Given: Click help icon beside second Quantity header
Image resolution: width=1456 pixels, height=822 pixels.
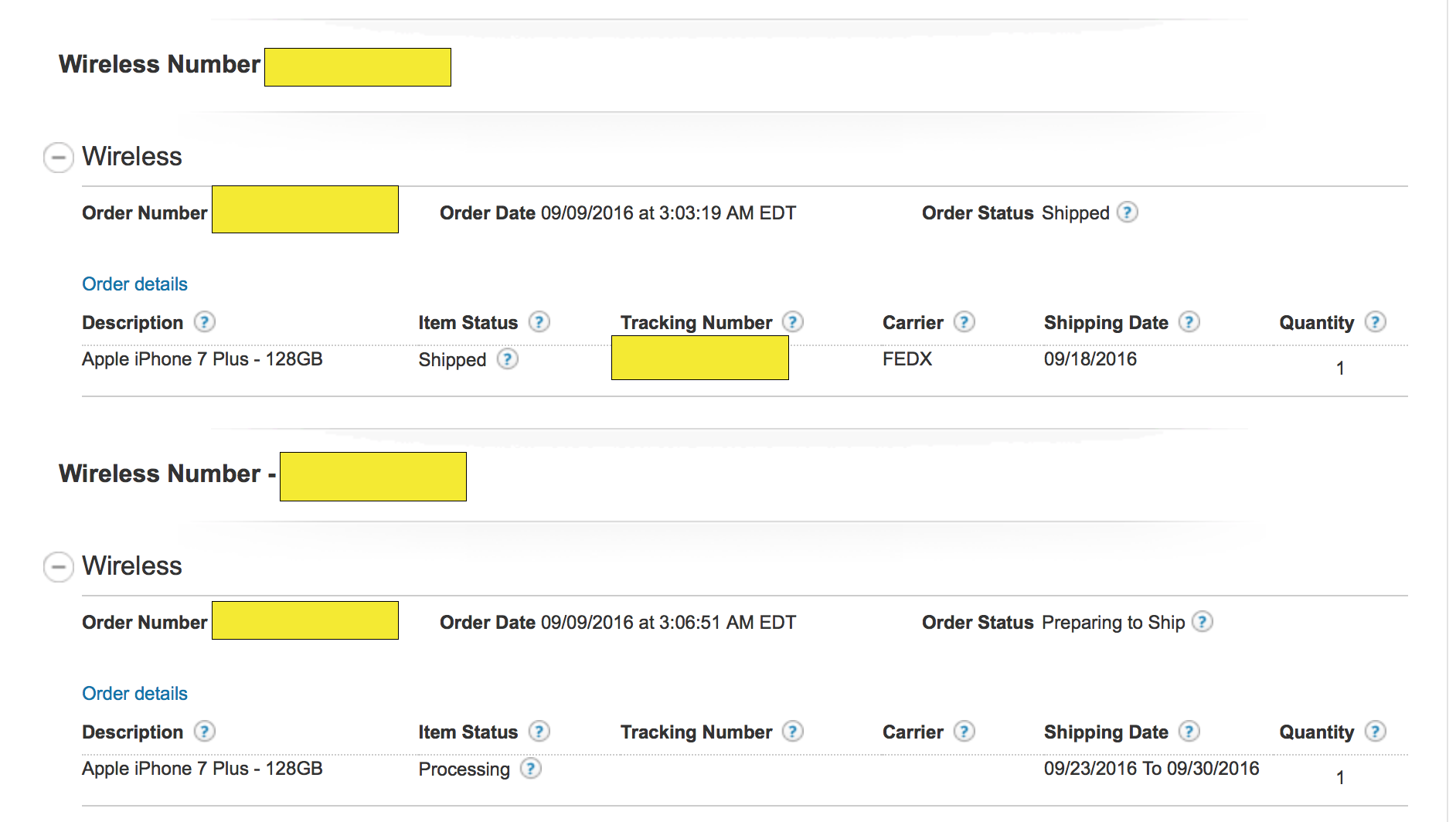Looking at the screenshot, I should (1375, 731).
